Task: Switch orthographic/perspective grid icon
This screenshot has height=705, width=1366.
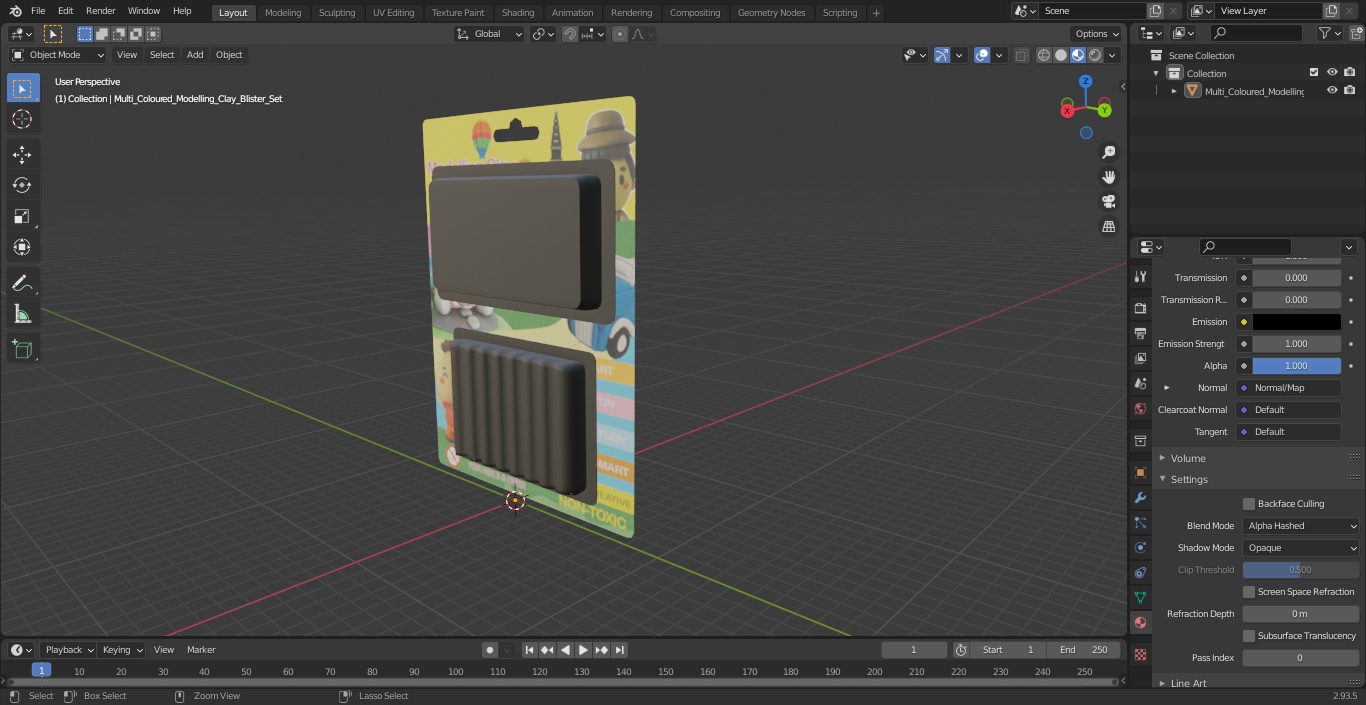Action: [1108, 227]
